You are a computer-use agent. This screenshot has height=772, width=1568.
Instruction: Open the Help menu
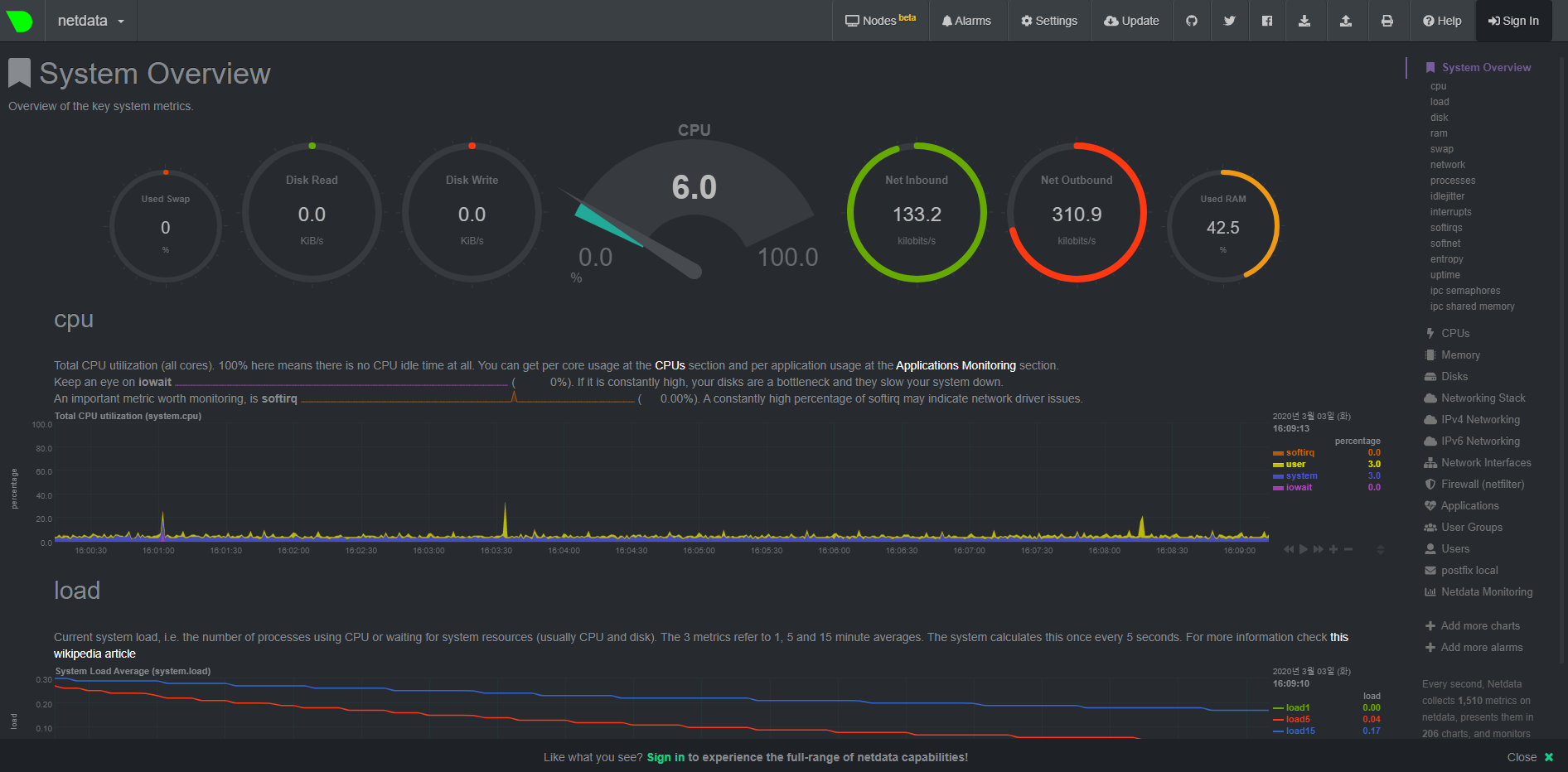pos(1442,21)
